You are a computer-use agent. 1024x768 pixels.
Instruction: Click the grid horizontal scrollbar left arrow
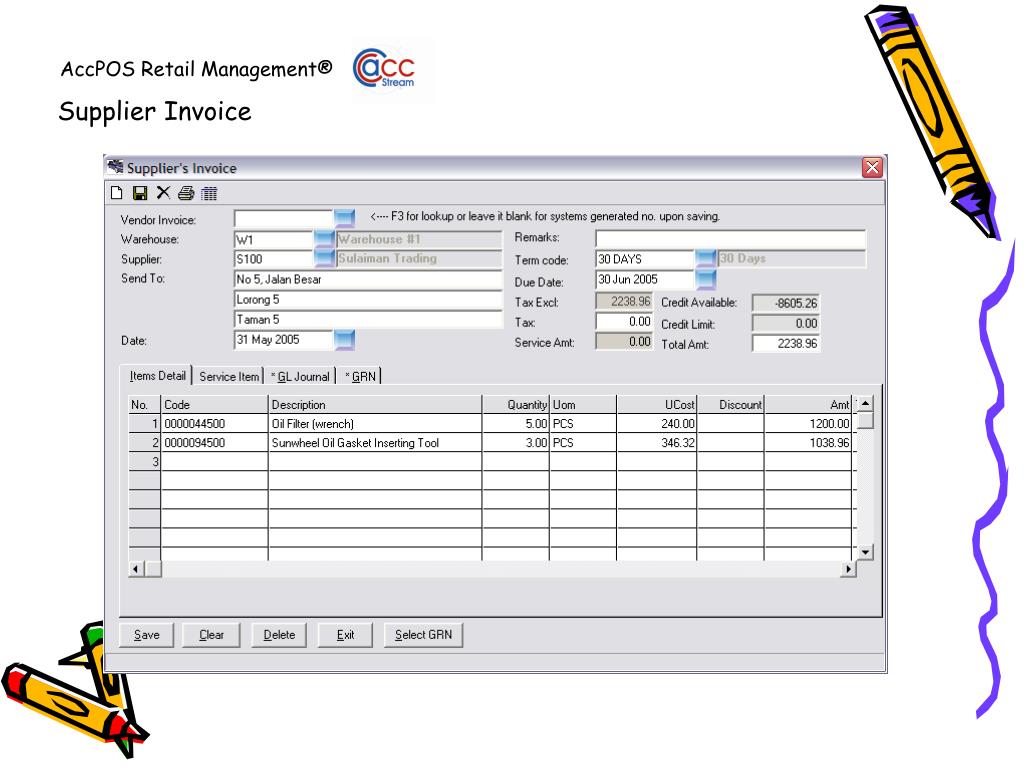click(x=136, y=569)
